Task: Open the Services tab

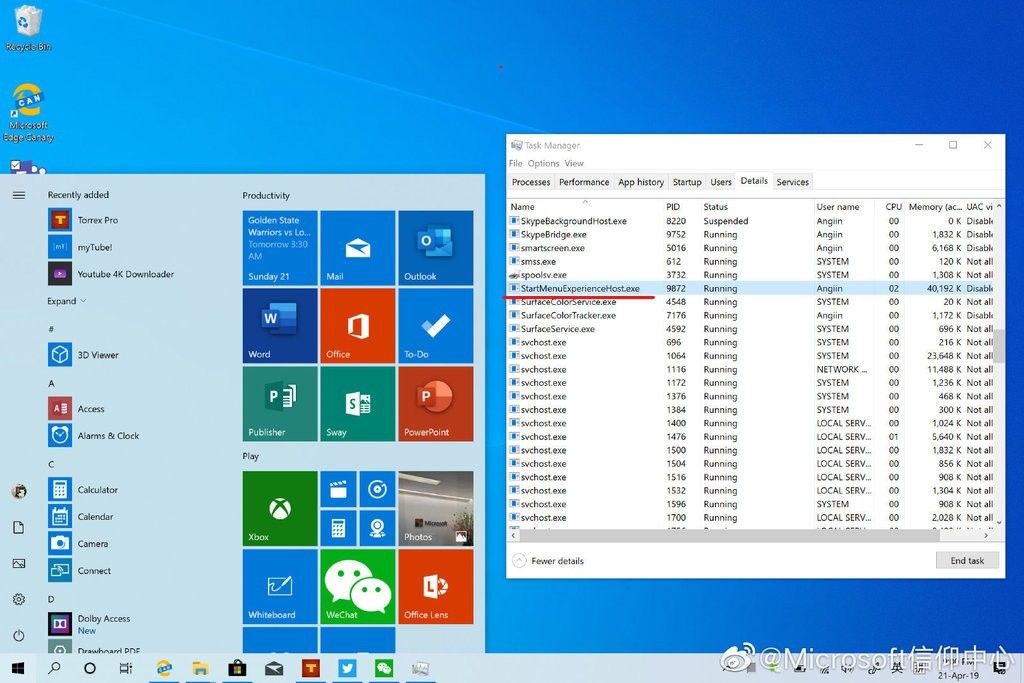Action: pos(792,182)
